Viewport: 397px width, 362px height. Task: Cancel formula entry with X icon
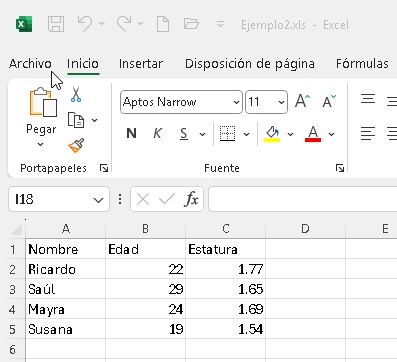tap(143, 199)
